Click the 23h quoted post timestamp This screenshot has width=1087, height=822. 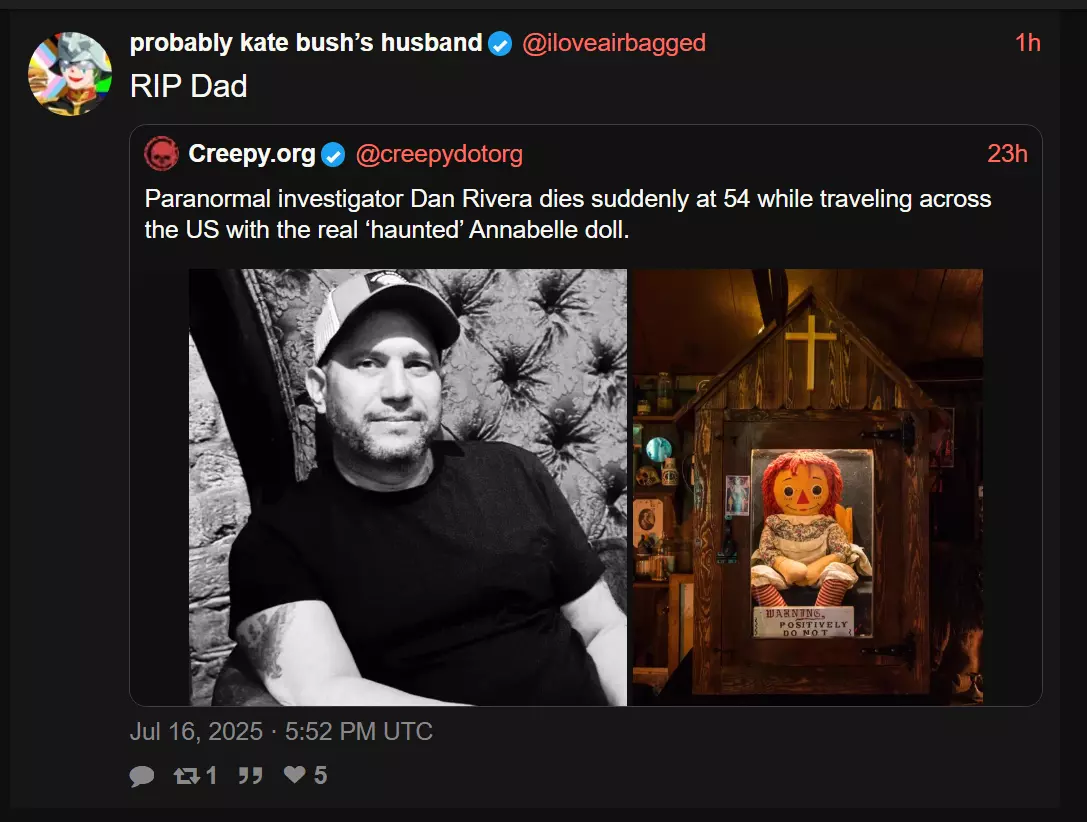[x=1007, y=154]
